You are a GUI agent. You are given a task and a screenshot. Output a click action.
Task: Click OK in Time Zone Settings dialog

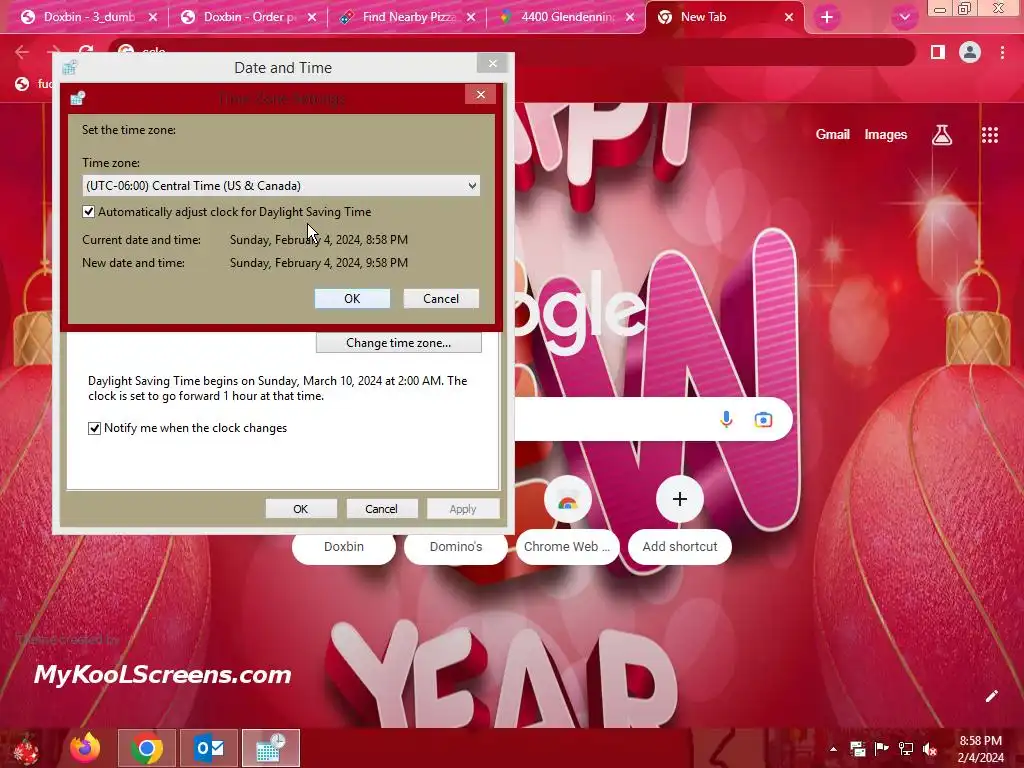(352, 298)
